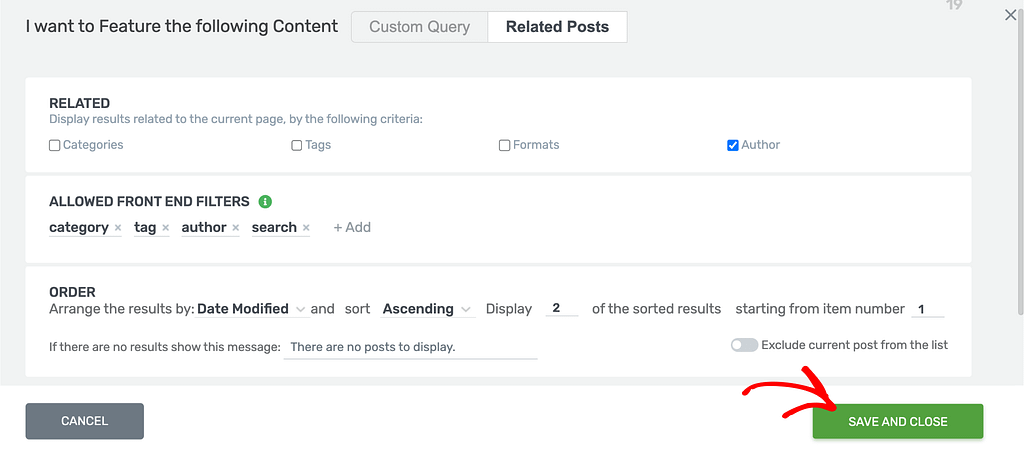1024x452 pixels.
Task: Close the dialog with the X icon
Action: coord(1010,15)
